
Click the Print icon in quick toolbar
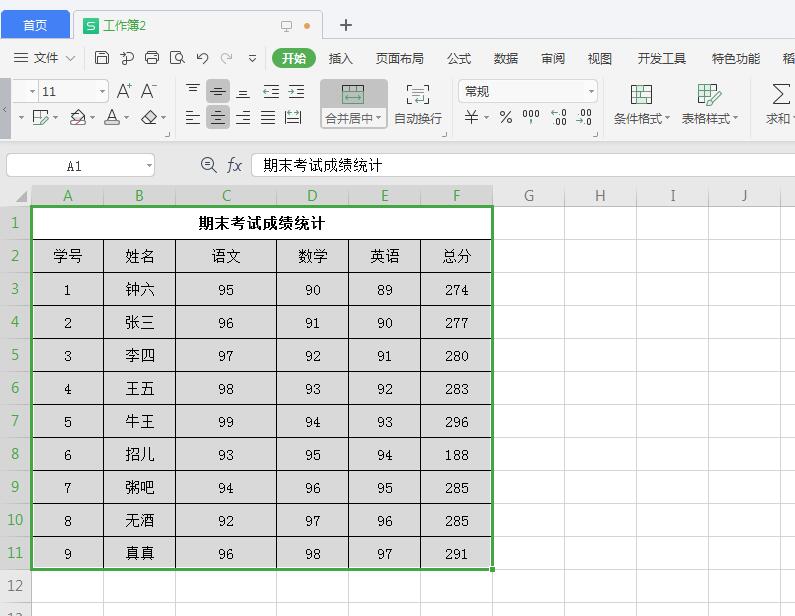(152, 58)
